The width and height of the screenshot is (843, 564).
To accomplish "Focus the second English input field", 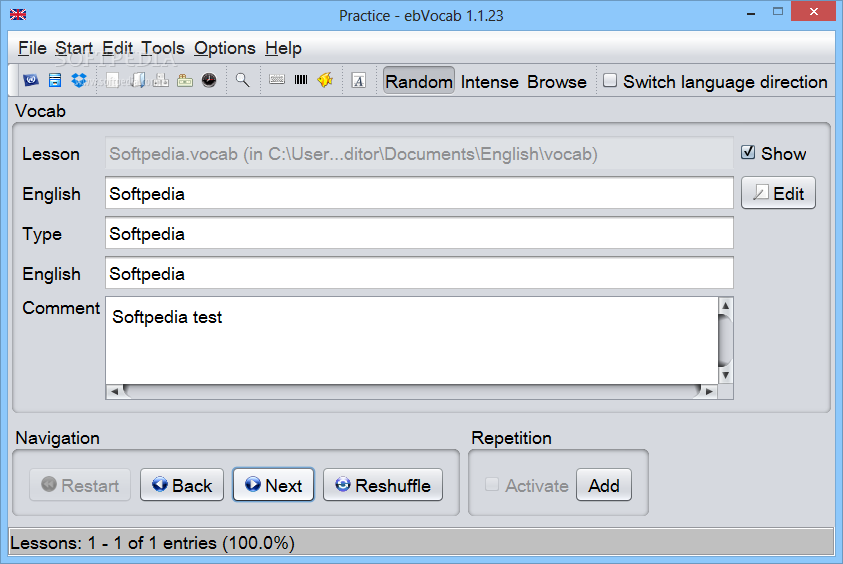I will [x=419, y=273].
